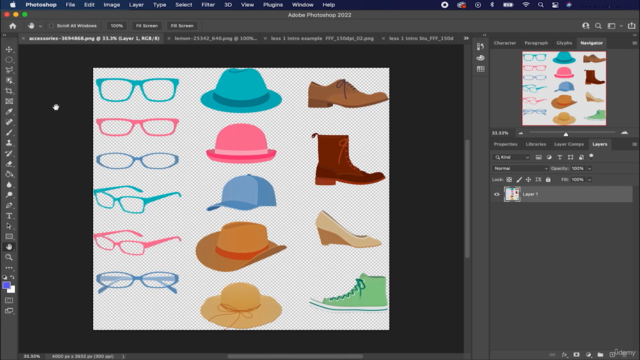Select the Zoom tool
The height and width of the screenshot is (360, 640).
point(9,258)
